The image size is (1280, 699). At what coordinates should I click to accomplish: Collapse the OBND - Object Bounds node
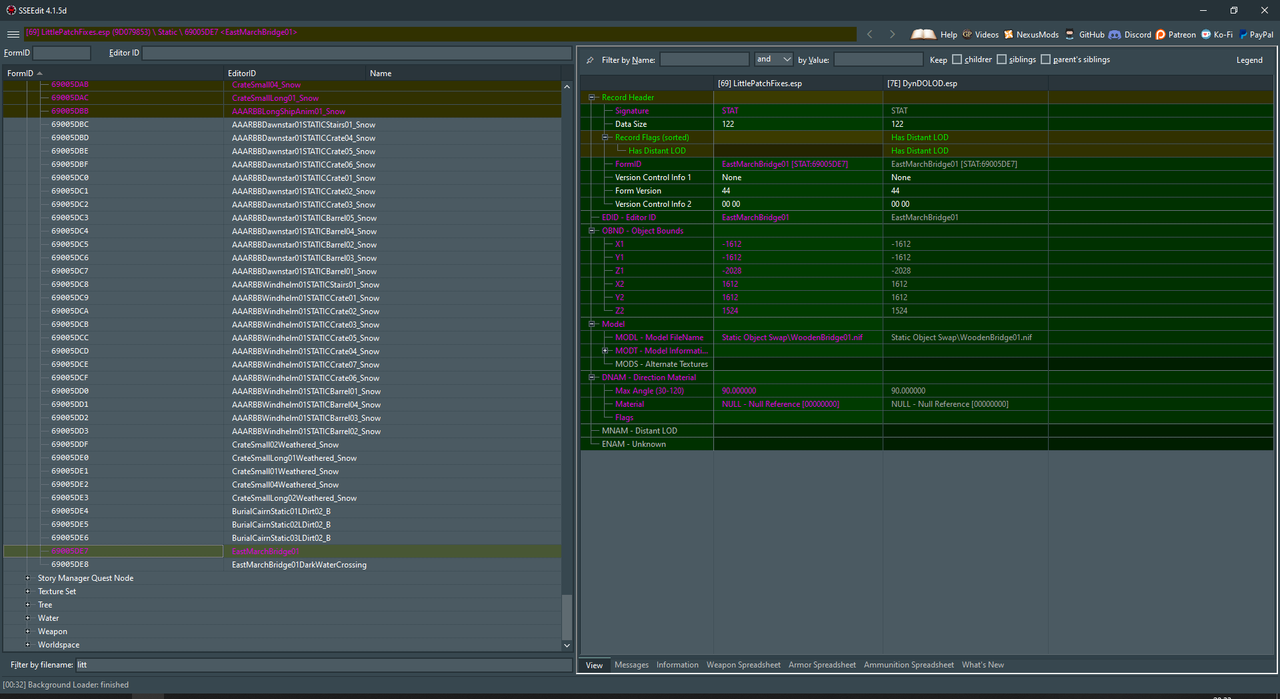point(593,231)
